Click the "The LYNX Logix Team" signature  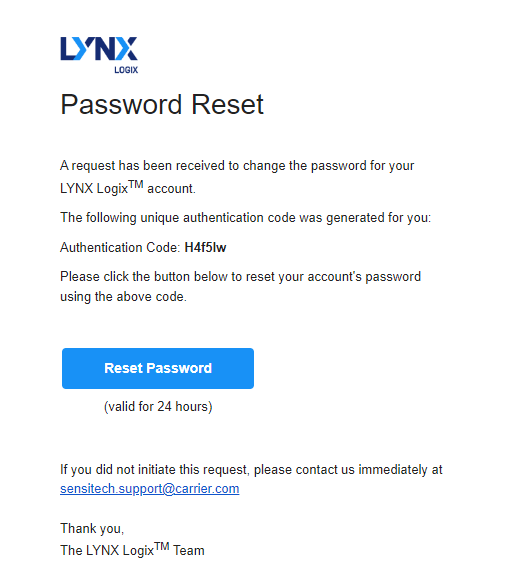(x=132, y=550)
